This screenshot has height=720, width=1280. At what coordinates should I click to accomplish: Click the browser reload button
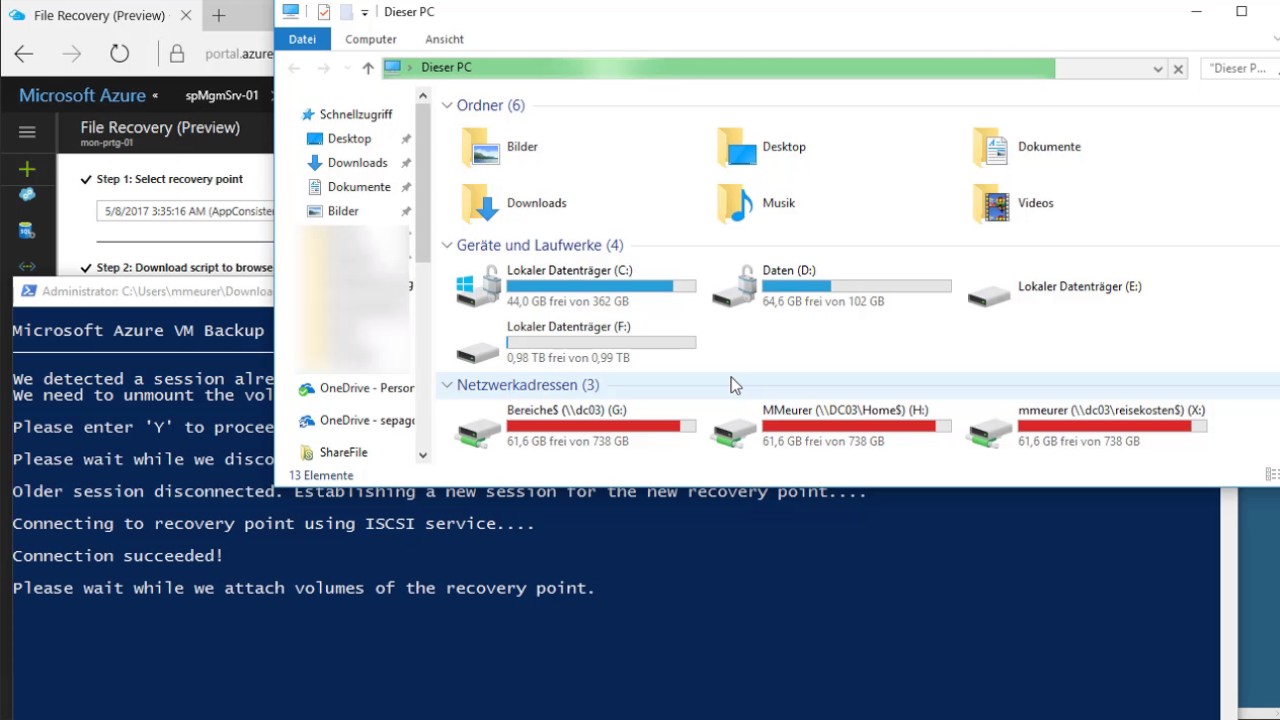(120, 54)
